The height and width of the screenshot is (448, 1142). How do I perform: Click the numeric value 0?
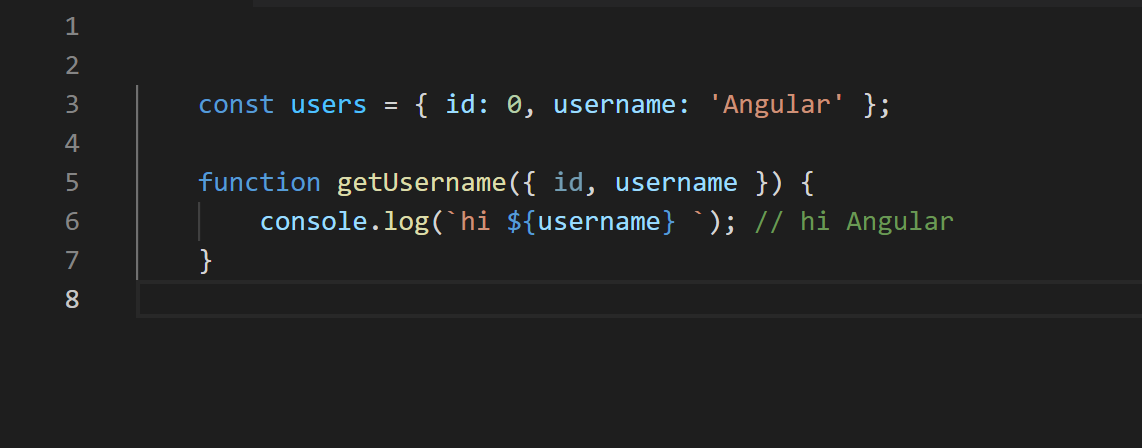[x=514, y=105]
